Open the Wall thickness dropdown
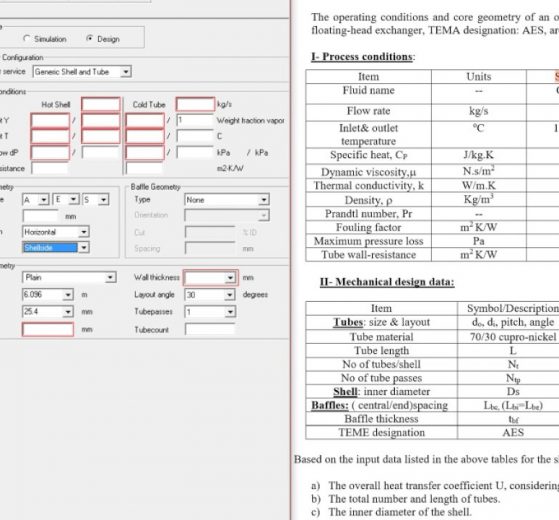This screenshot has width=559, height=520. 231,278
